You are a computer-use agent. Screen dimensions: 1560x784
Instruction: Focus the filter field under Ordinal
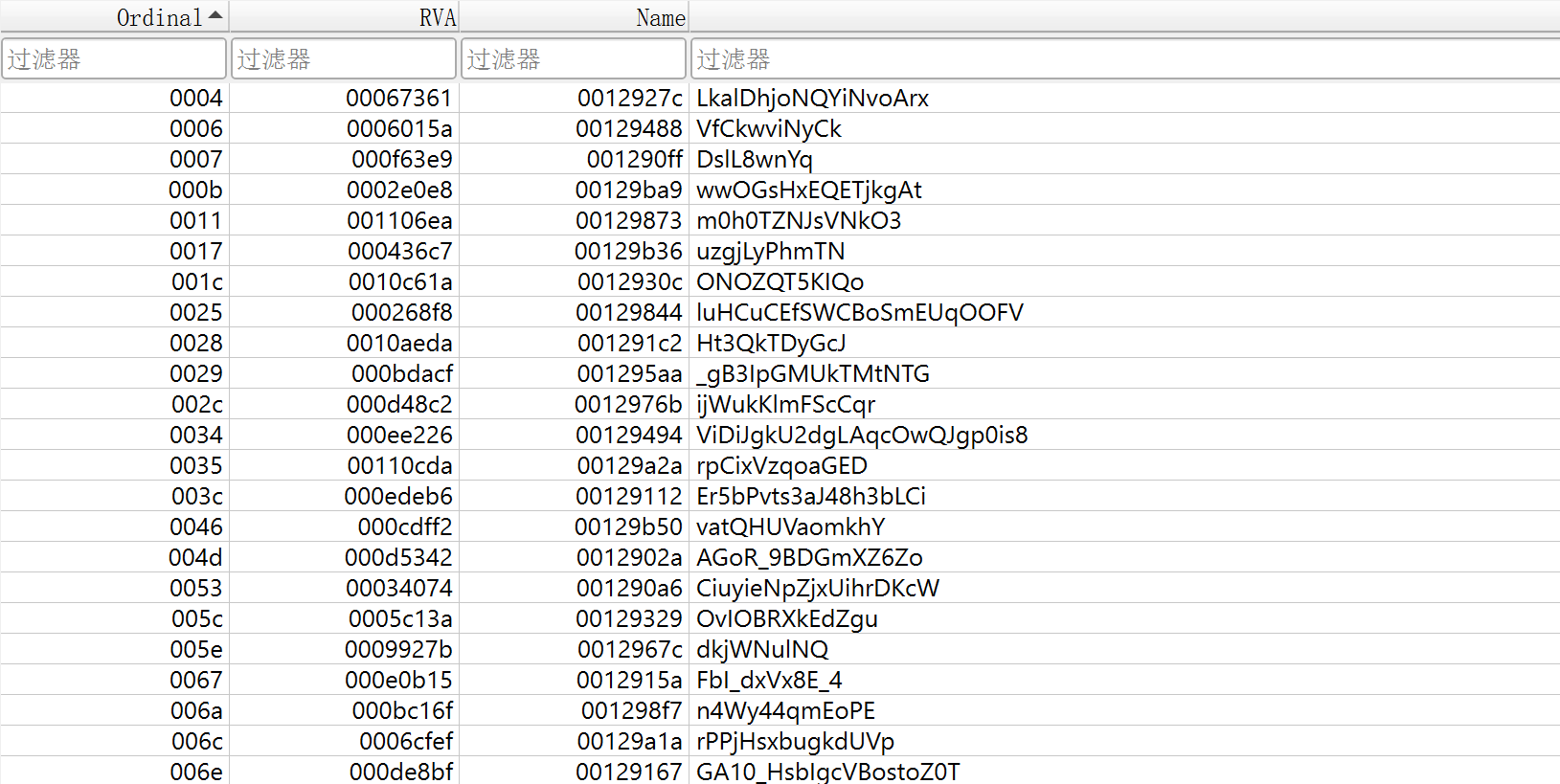(x=114, y=59)
